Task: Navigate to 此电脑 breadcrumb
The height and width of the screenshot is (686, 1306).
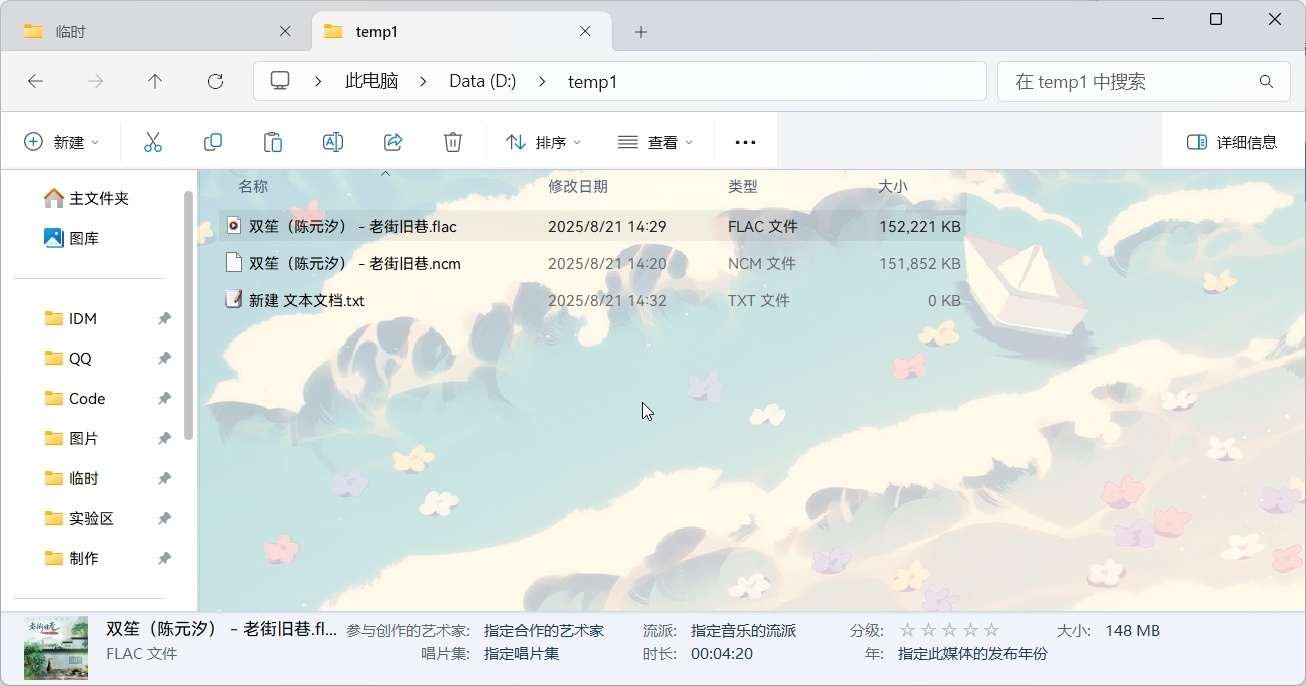Action: 371,82
